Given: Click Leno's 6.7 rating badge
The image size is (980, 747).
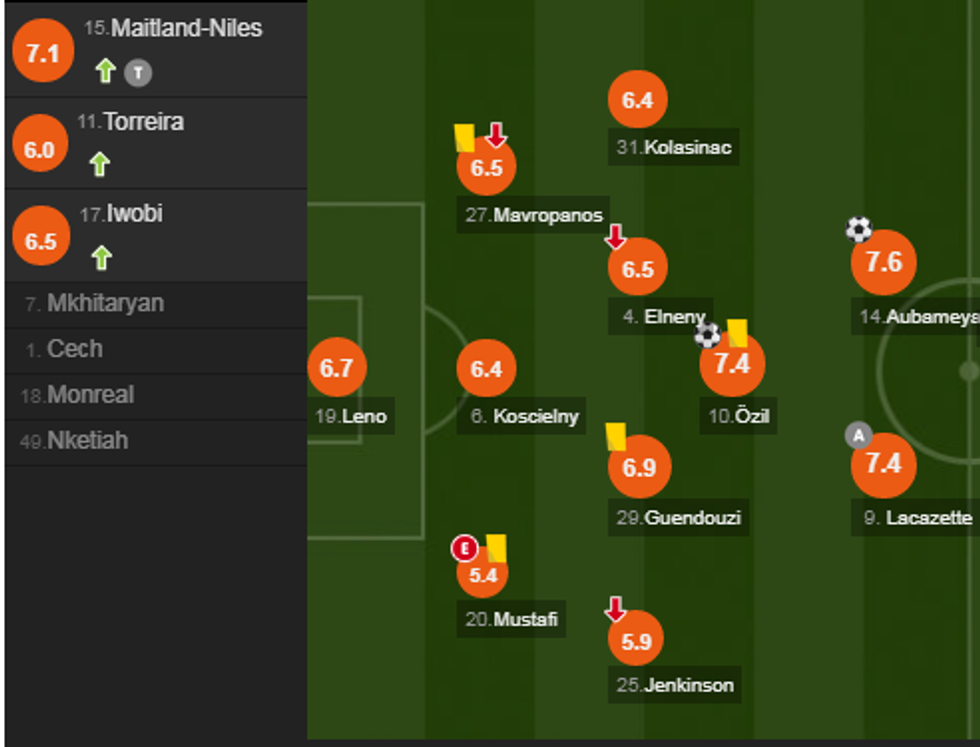Looking at the screenshot, I should pos(337,368).
